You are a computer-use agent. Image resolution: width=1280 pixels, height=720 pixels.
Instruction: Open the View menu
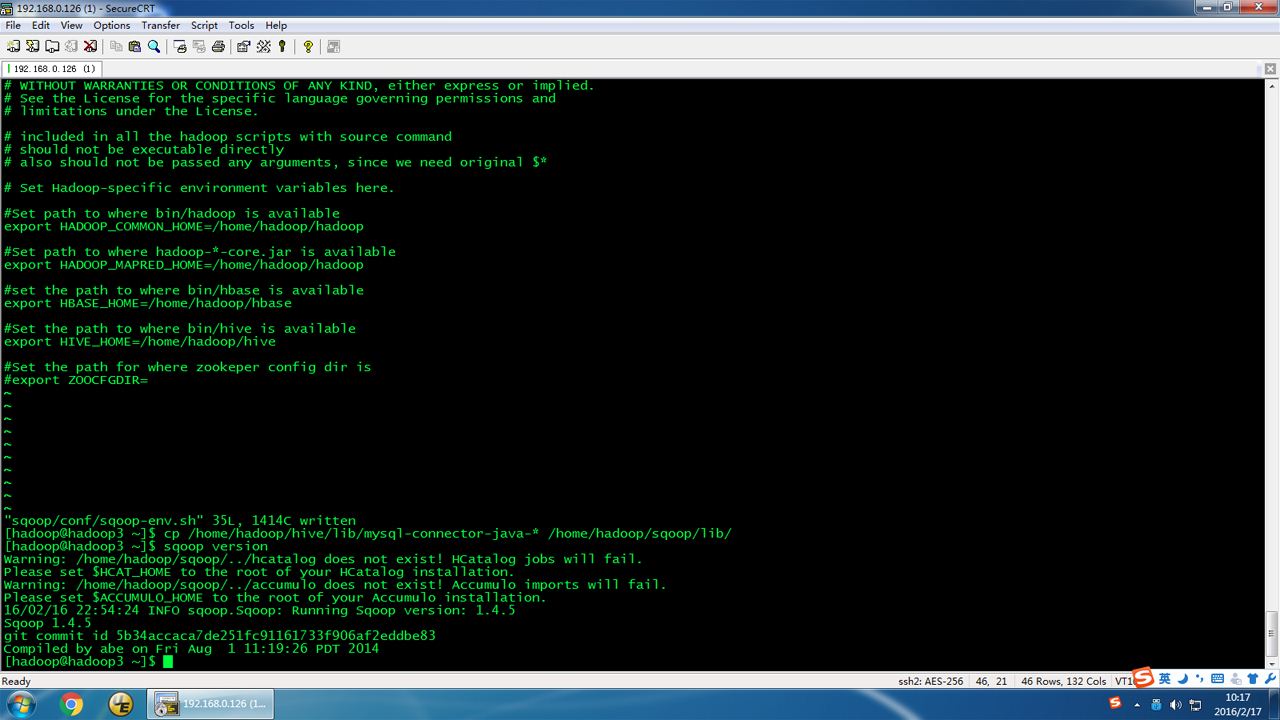(x=72, y=25)
